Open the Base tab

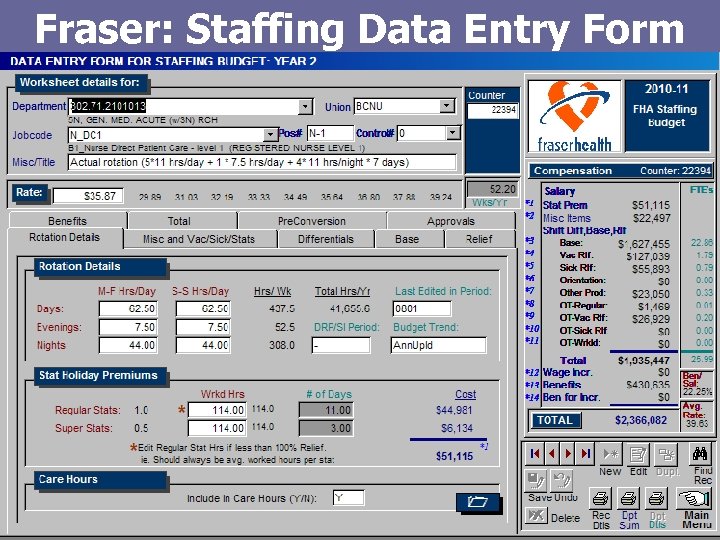coord(407,239)
